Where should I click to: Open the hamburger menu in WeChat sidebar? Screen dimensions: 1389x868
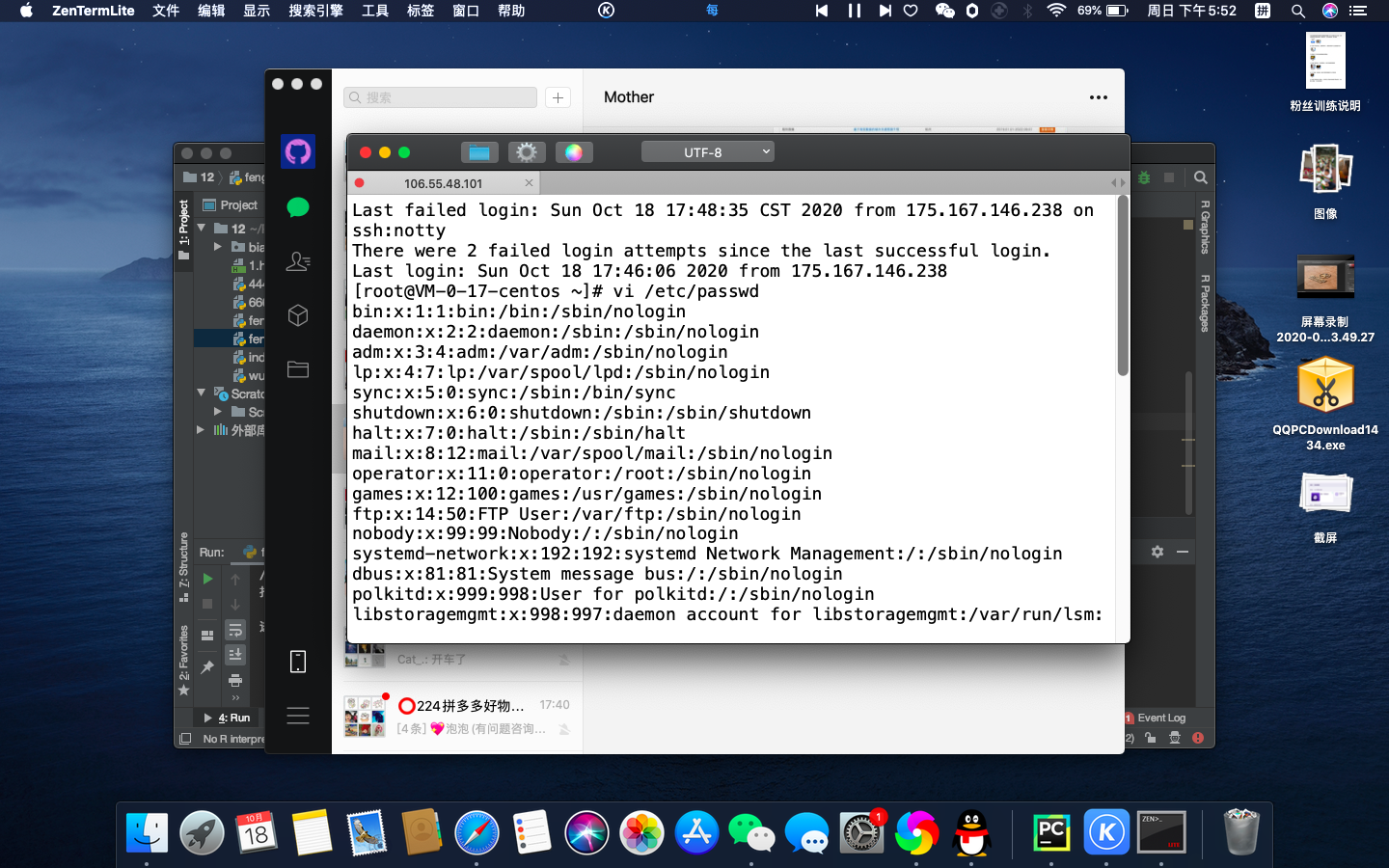point(298,716)
